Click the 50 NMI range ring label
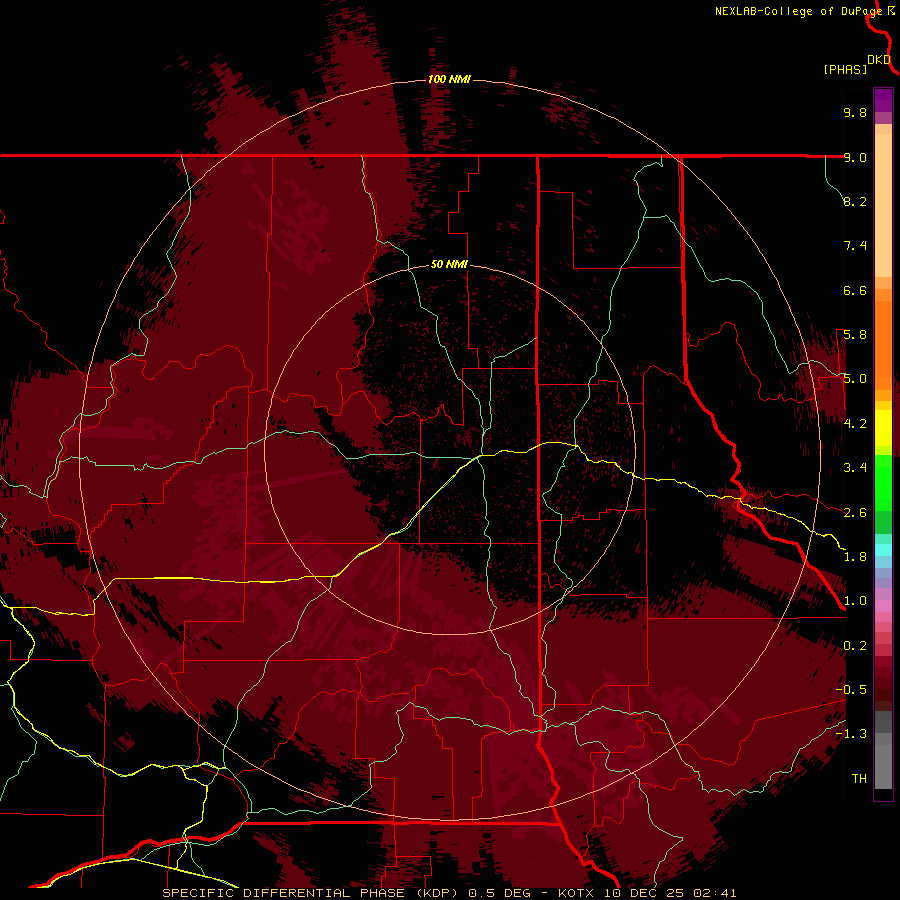900x900 pixels. (449, 264)
